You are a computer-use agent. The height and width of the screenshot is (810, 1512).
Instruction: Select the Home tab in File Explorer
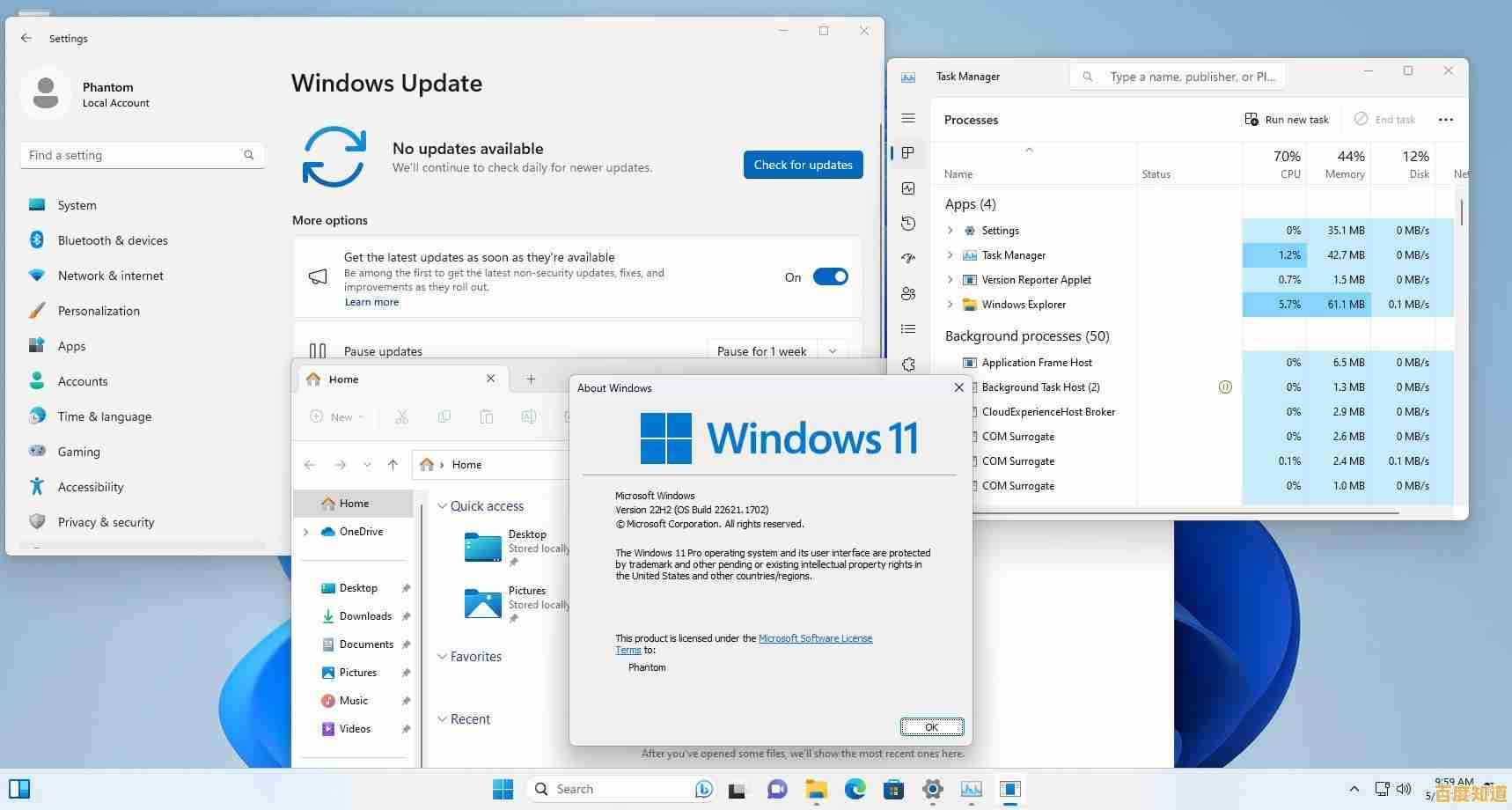click(x=343, y=379)
